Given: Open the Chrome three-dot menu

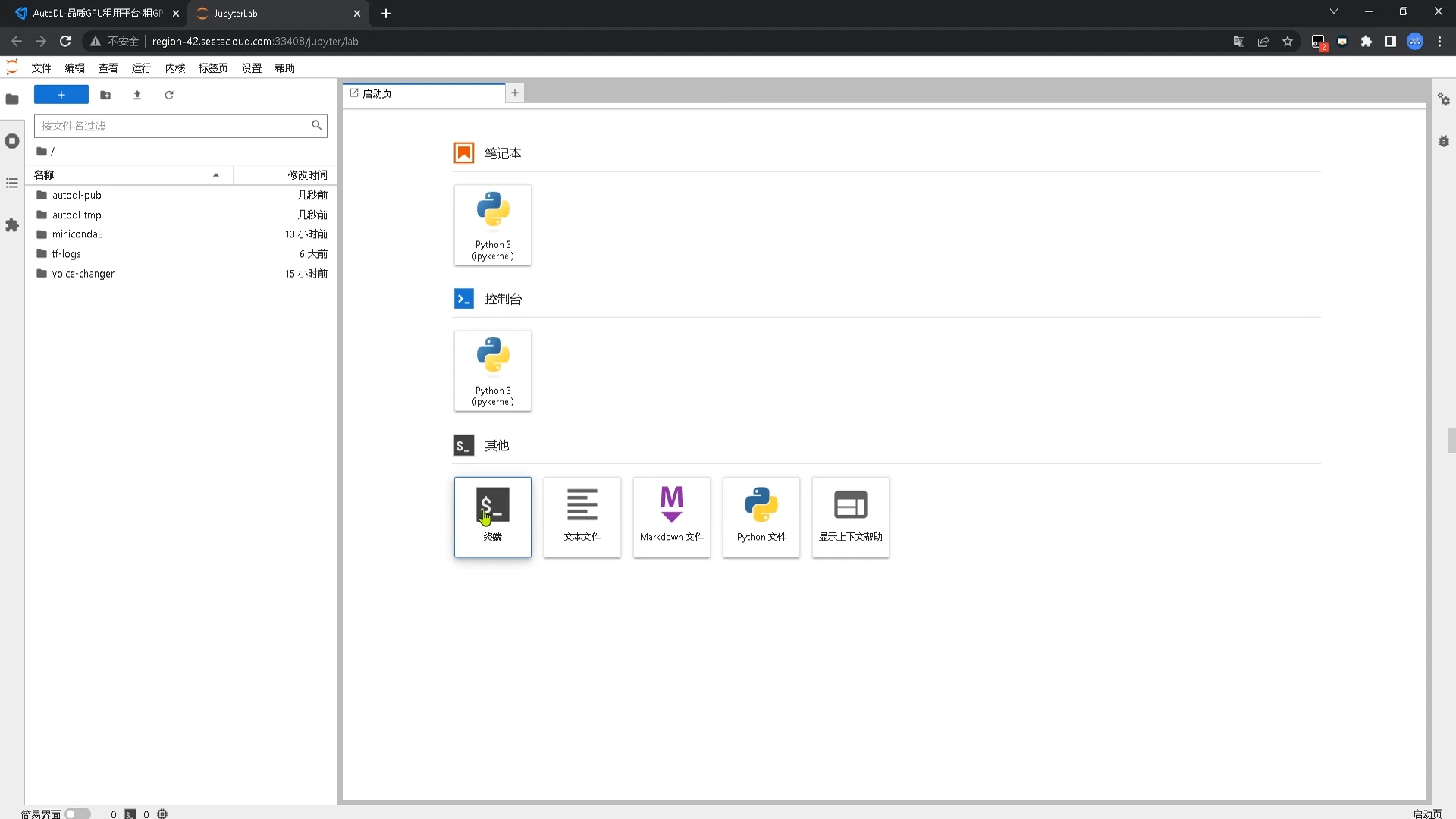Looking at the screenshot, I should 1439,42.
